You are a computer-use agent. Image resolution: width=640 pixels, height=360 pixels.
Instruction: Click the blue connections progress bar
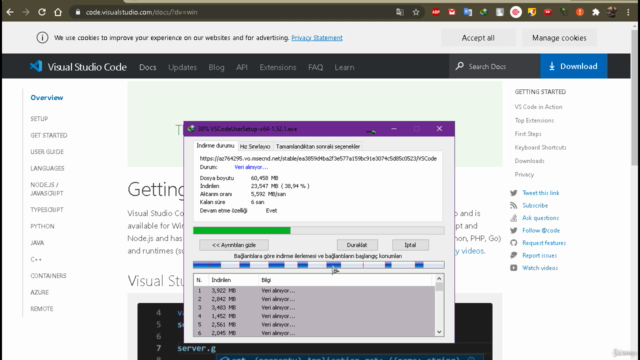(x=318, y=265)
